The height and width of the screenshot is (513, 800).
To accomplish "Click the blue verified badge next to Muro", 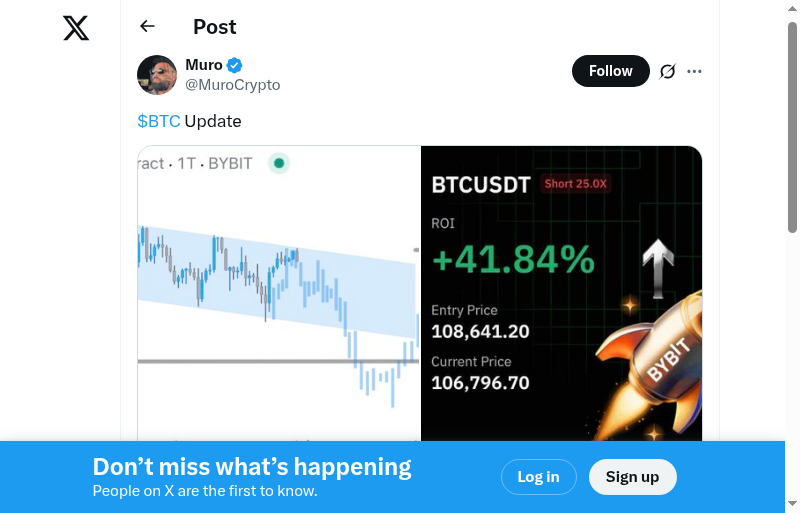I will 235,66.
